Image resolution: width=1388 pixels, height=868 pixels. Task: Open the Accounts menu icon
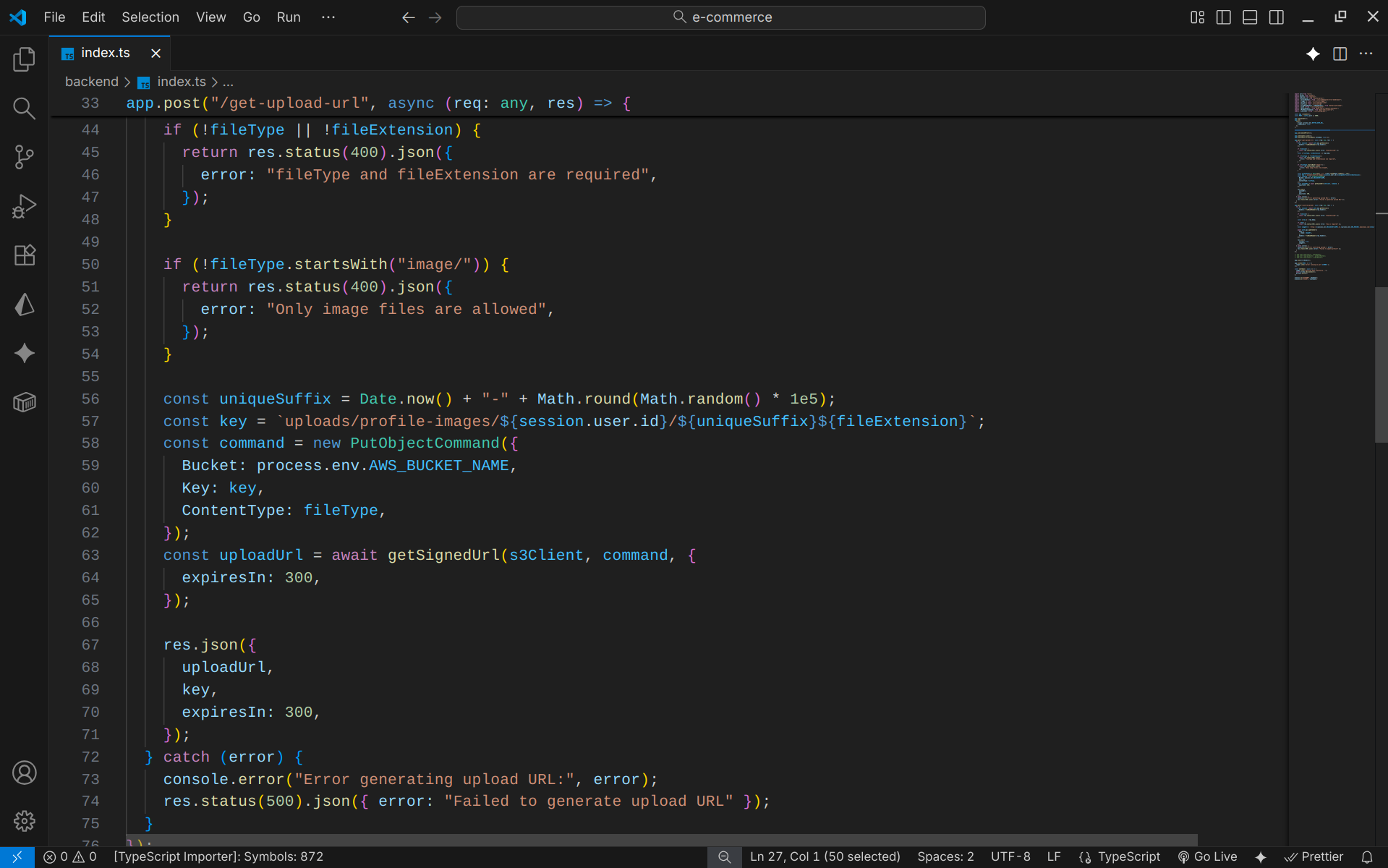tap(24, 773)
